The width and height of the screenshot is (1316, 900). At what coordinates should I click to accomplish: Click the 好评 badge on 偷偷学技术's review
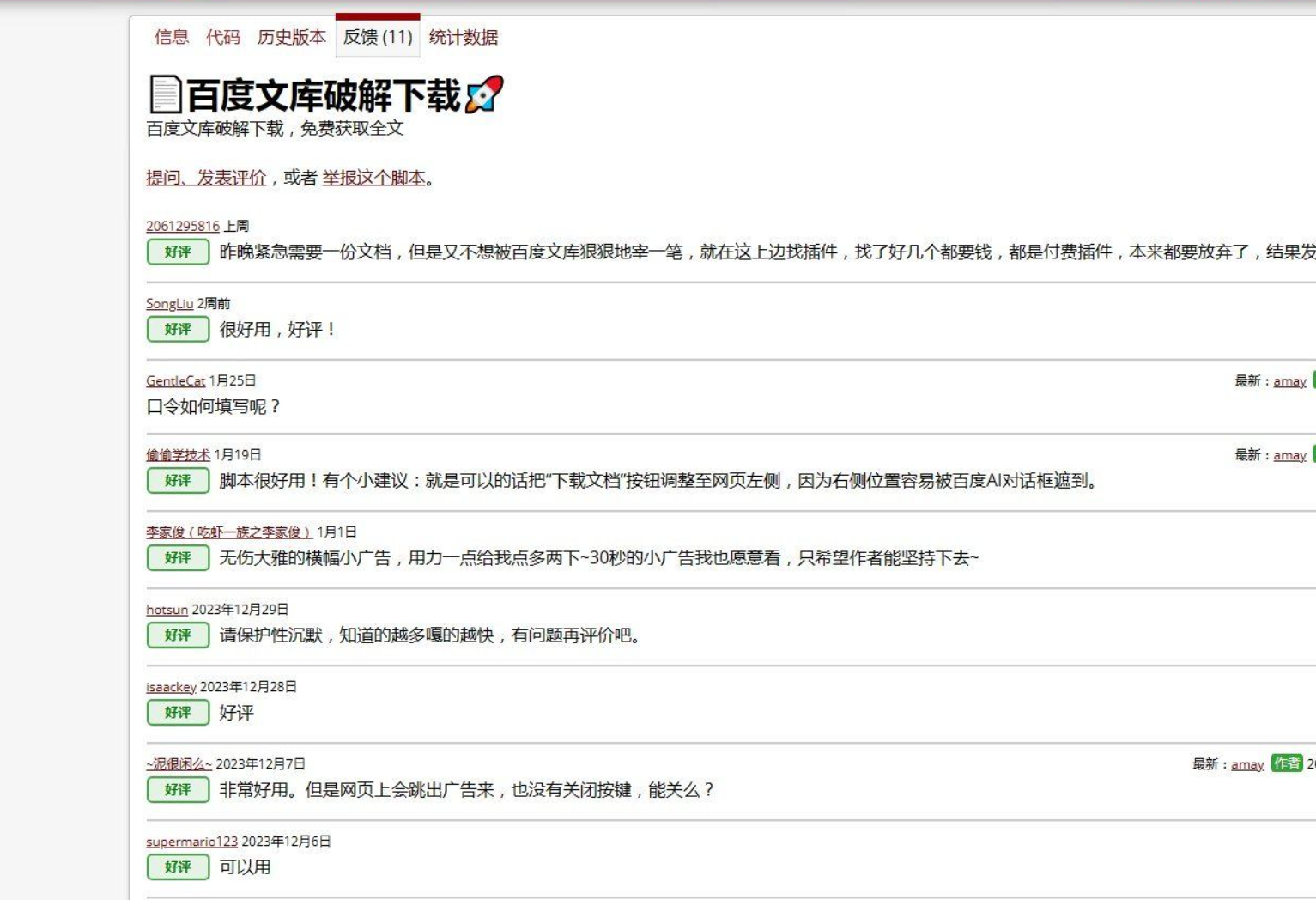pyautogui.click(x=178, y=481)
